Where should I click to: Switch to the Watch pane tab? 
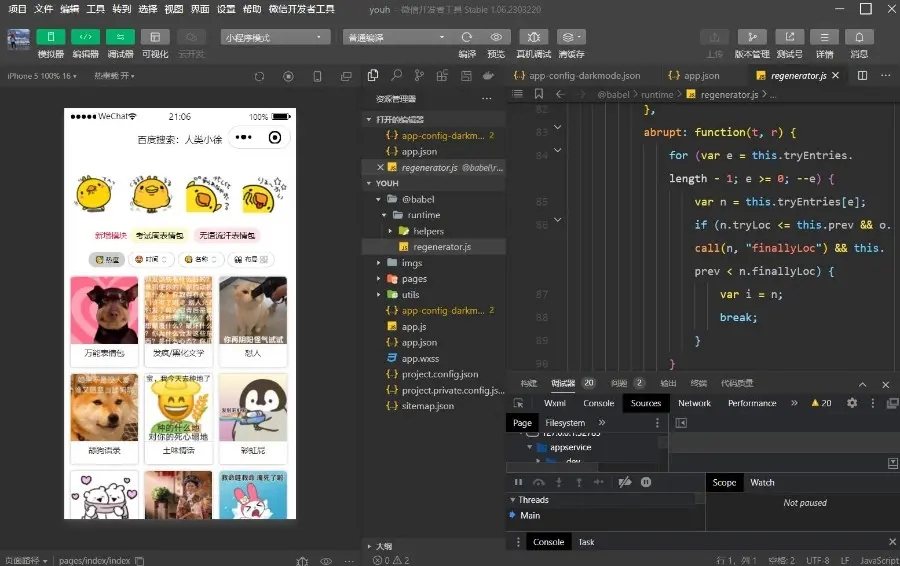[762, 483]
